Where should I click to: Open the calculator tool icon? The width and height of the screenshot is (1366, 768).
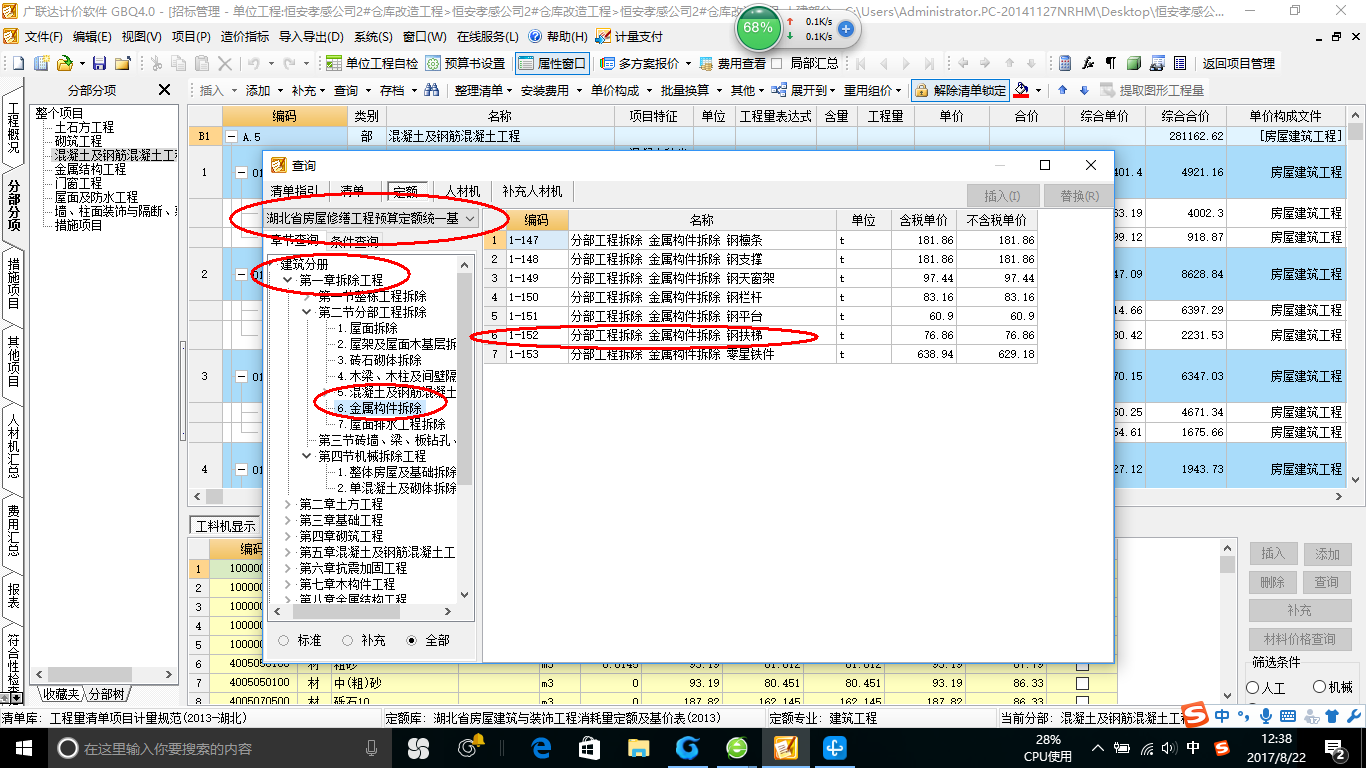coord(1065,63)
